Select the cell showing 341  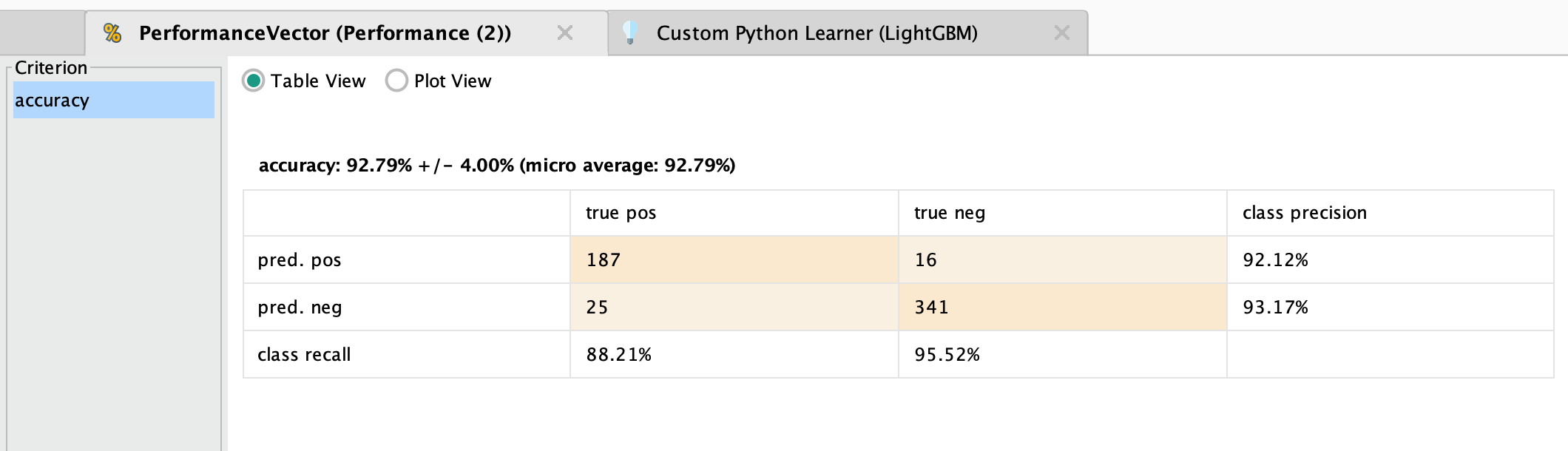[x=1063, y=307]
